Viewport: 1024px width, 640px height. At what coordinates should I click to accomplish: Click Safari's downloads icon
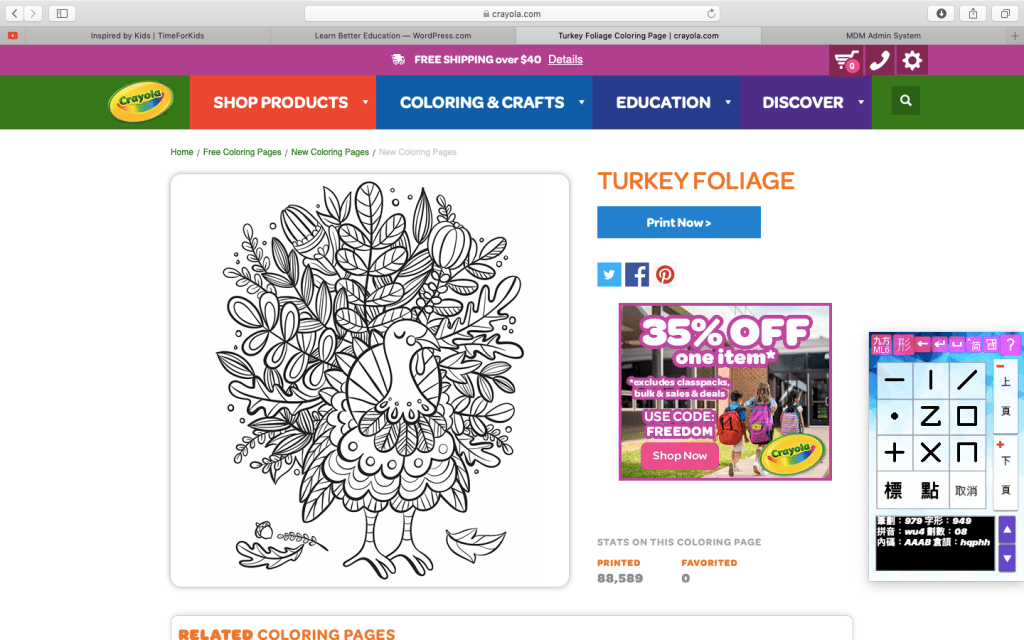coord(941,13)
